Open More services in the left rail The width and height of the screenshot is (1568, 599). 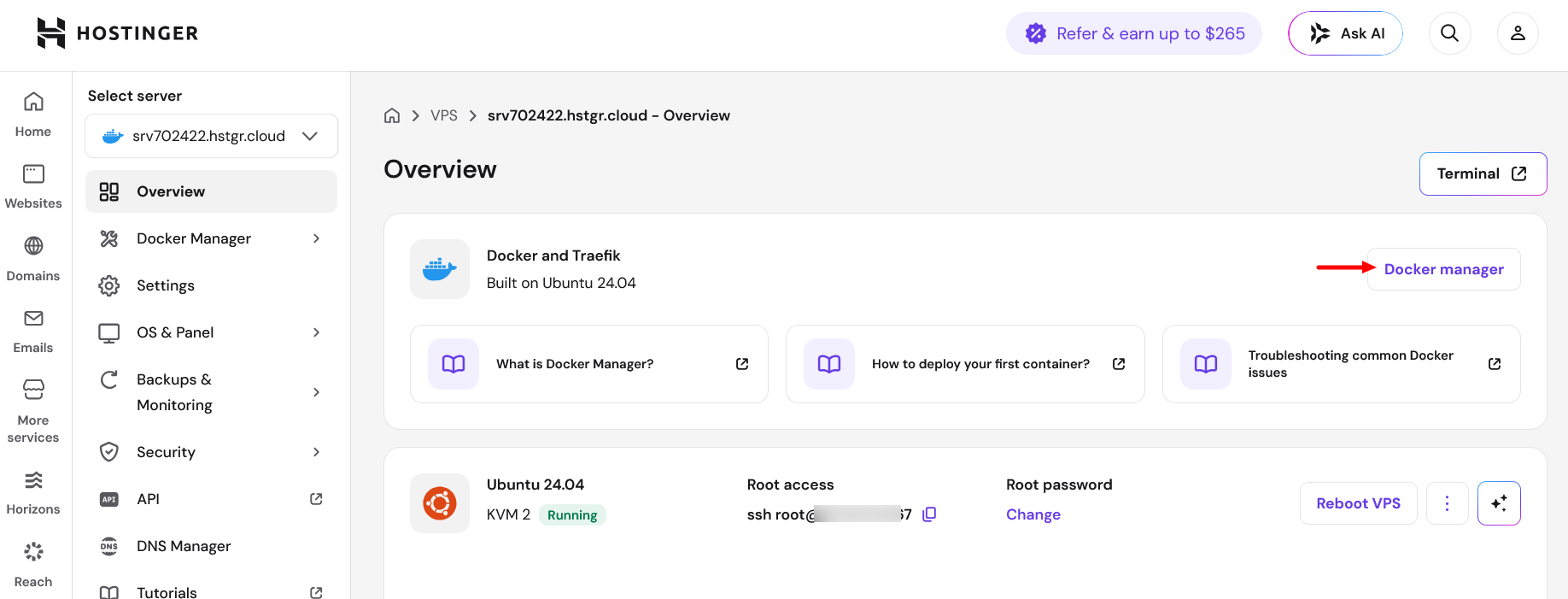(x=33, y=411)
